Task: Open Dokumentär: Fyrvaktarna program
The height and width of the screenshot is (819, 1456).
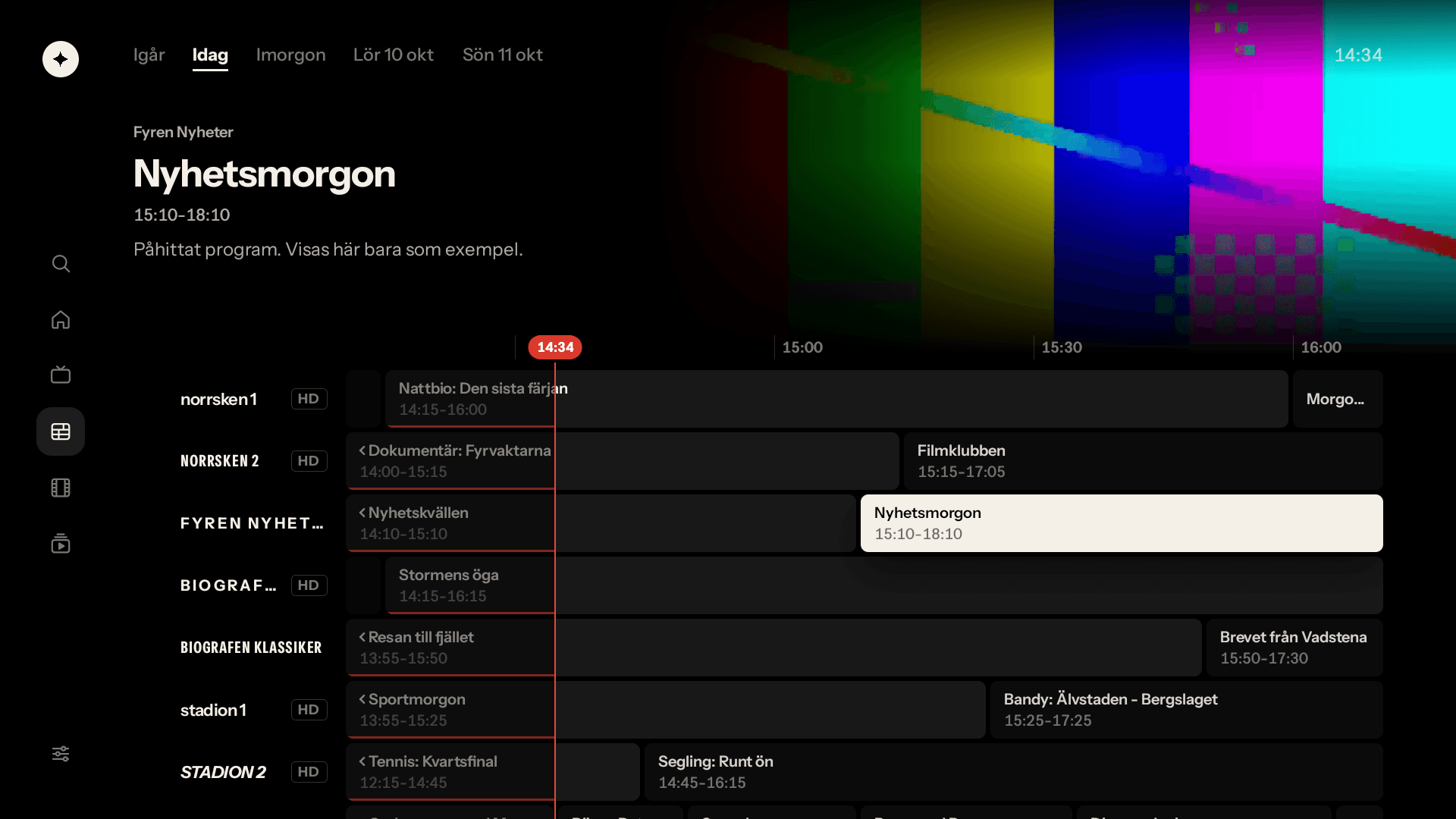Action: coord(623,461)
